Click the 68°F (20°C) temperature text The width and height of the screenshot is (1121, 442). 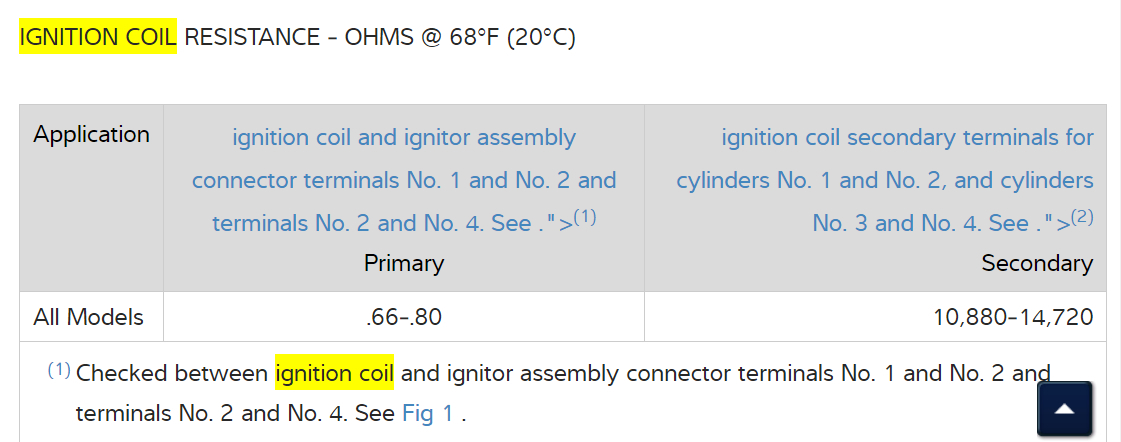point(515,38)
